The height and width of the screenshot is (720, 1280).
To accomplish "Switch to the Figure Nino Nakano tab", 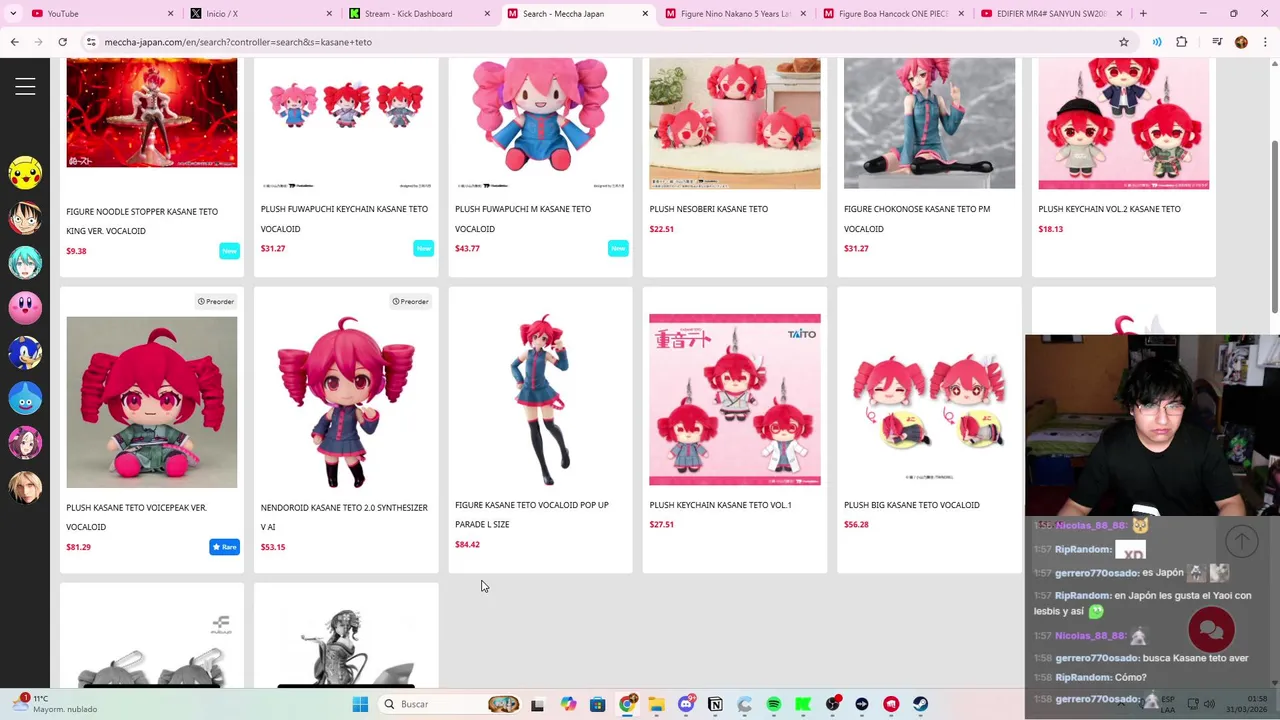I will [x=734, y=13].
